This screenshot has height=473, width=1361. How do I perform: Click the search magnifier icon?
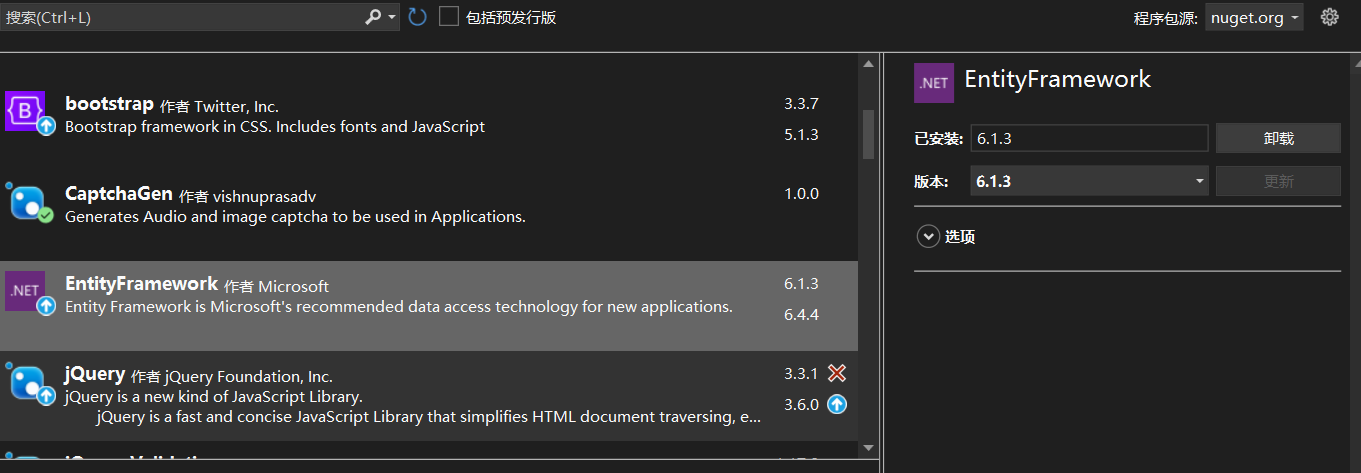coord(373,17)
